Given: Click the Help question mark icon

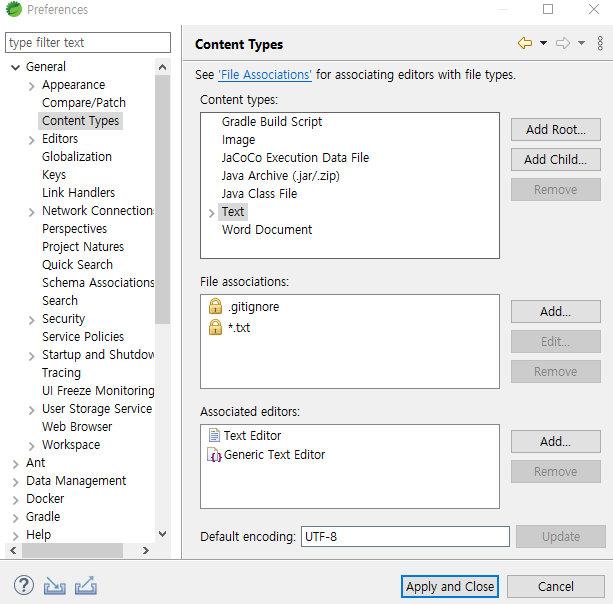Looking at the screenshot, I should pos(24,585).
